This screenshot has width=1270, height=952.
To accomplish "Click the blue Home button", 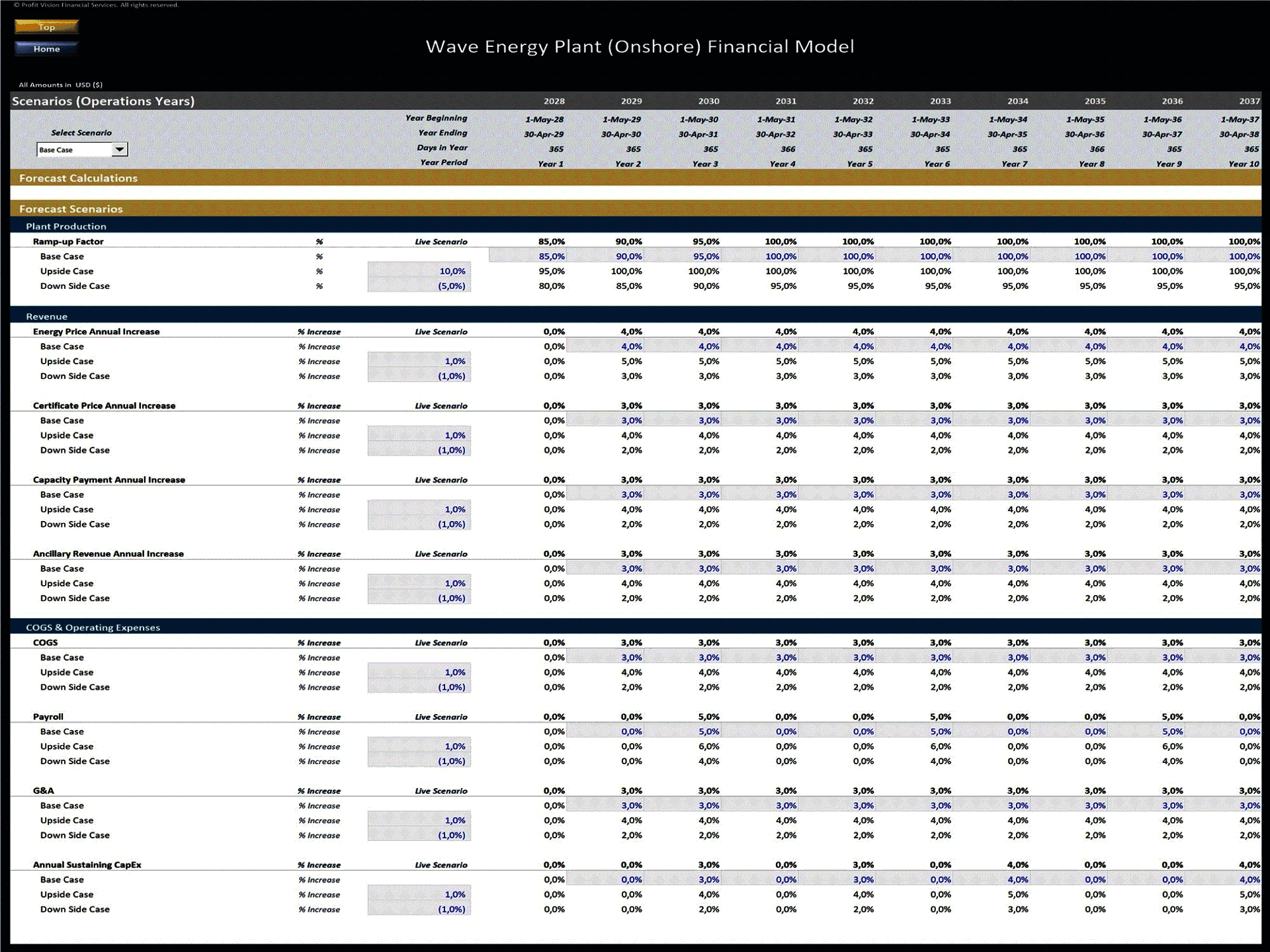I will 46,48.
